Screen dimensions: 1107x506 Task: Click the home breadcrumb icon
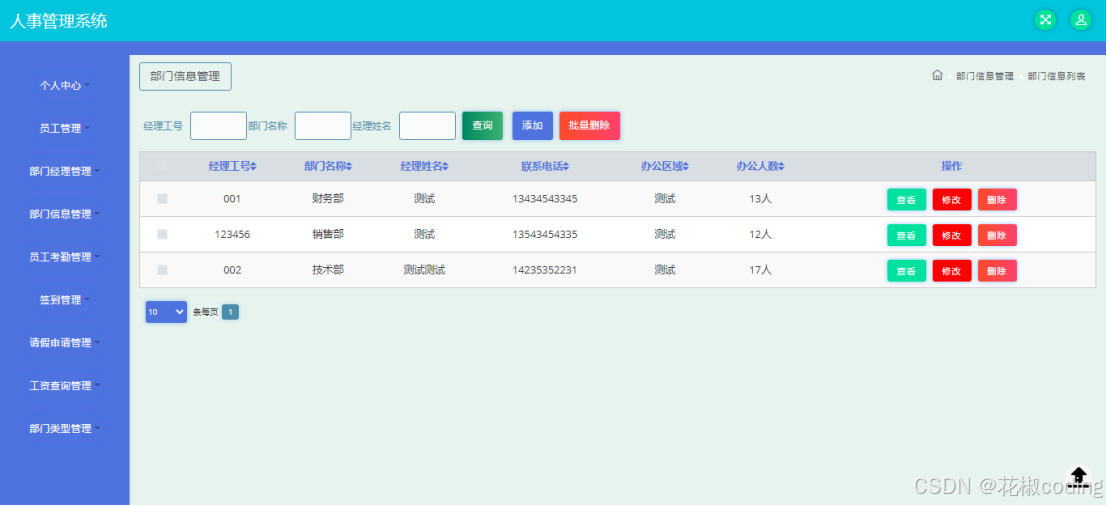pyautogui.click(x=938, y=76)
